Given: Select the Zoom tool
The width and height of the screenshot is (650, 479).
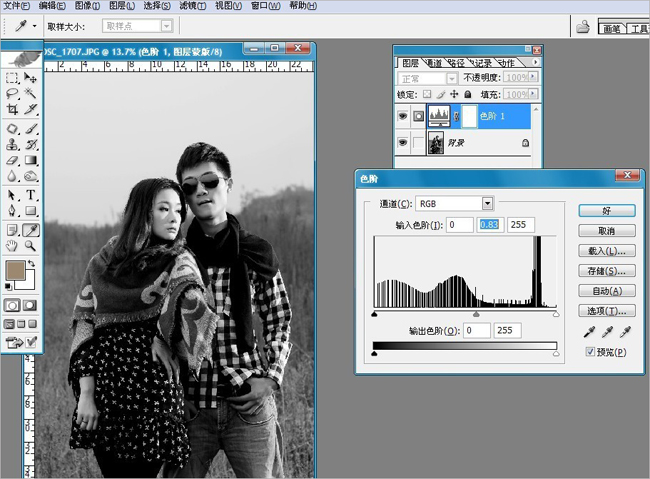Looking at the screenshot, I should click(x=30, y=246).
